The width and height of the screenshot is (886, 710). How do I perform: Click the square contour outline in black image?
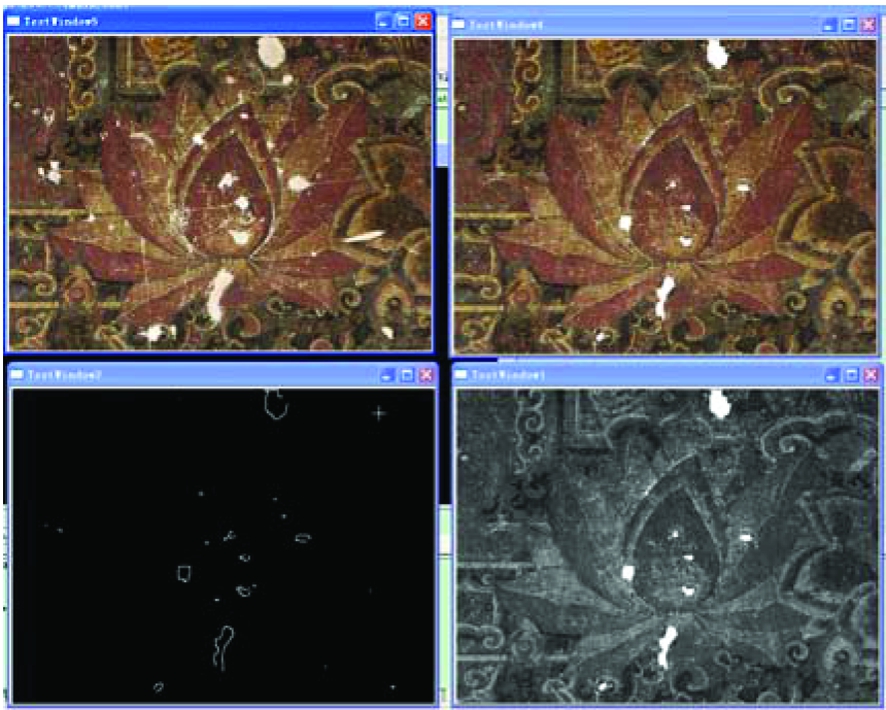tap(184, 573)
